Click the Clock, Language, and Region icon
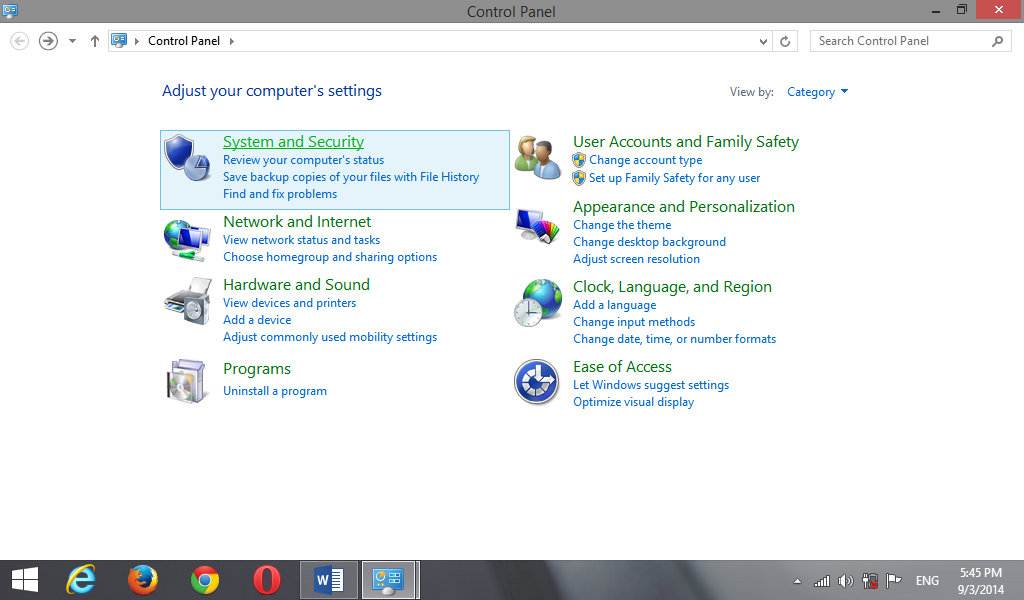1024x600 pixels. pyautogui.click(x=538, y=302)
